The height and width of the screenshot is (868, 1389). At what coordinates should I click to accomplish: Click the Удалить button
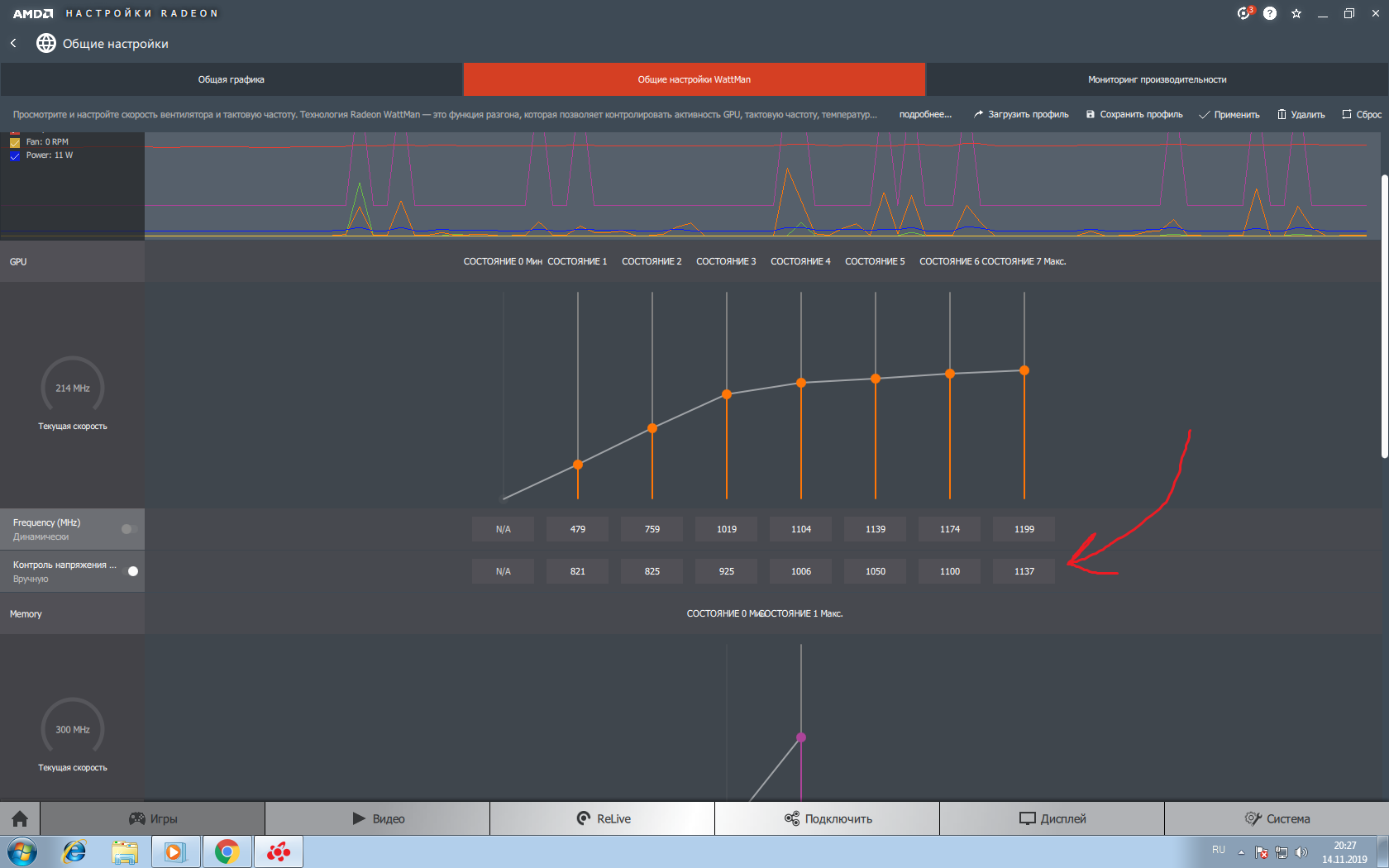point(1301,115)
